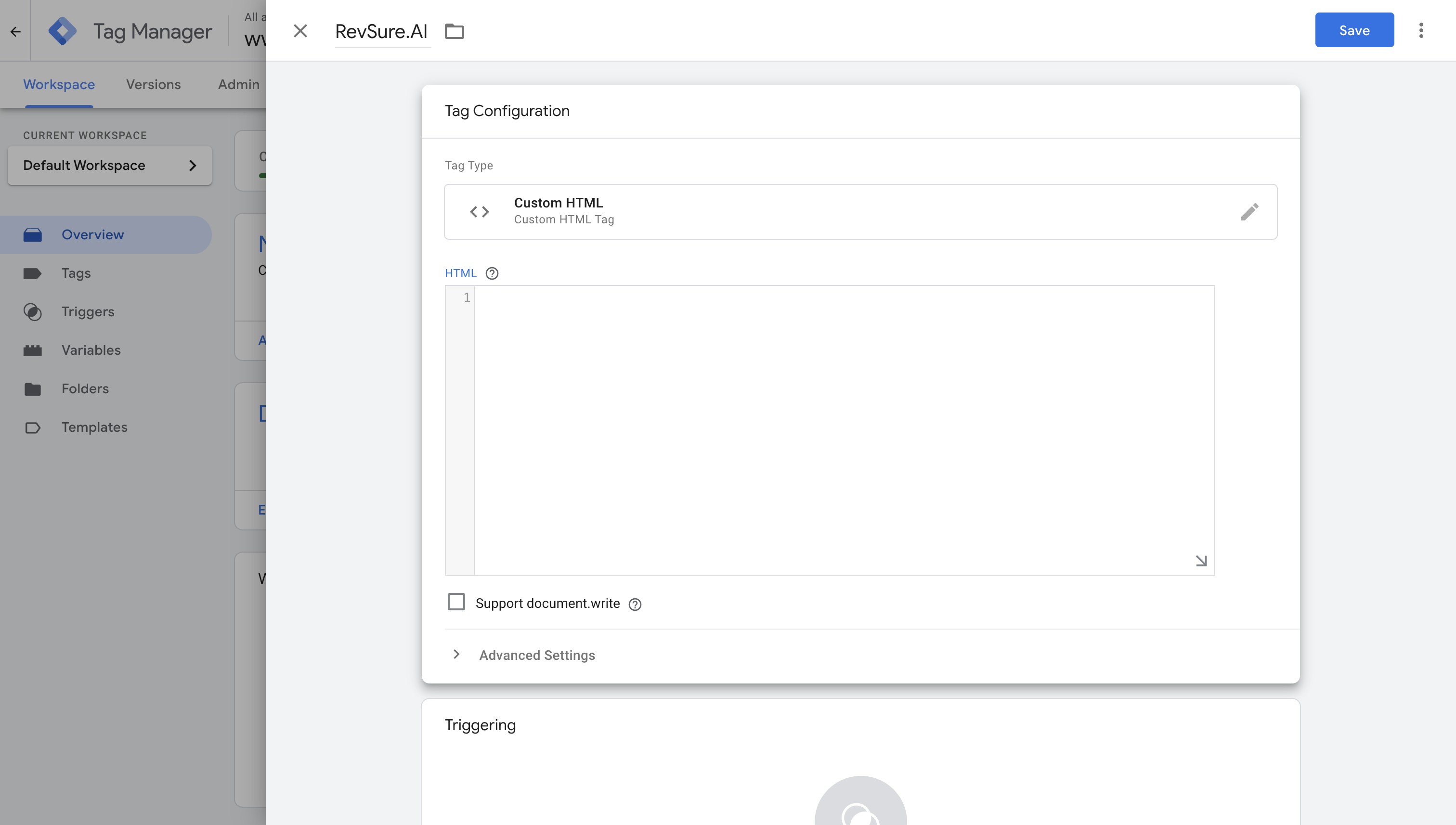This screenshot has width=1456, height=825.
Task: Save the RevSure.AI tag
Action: tap(1354, 31)
